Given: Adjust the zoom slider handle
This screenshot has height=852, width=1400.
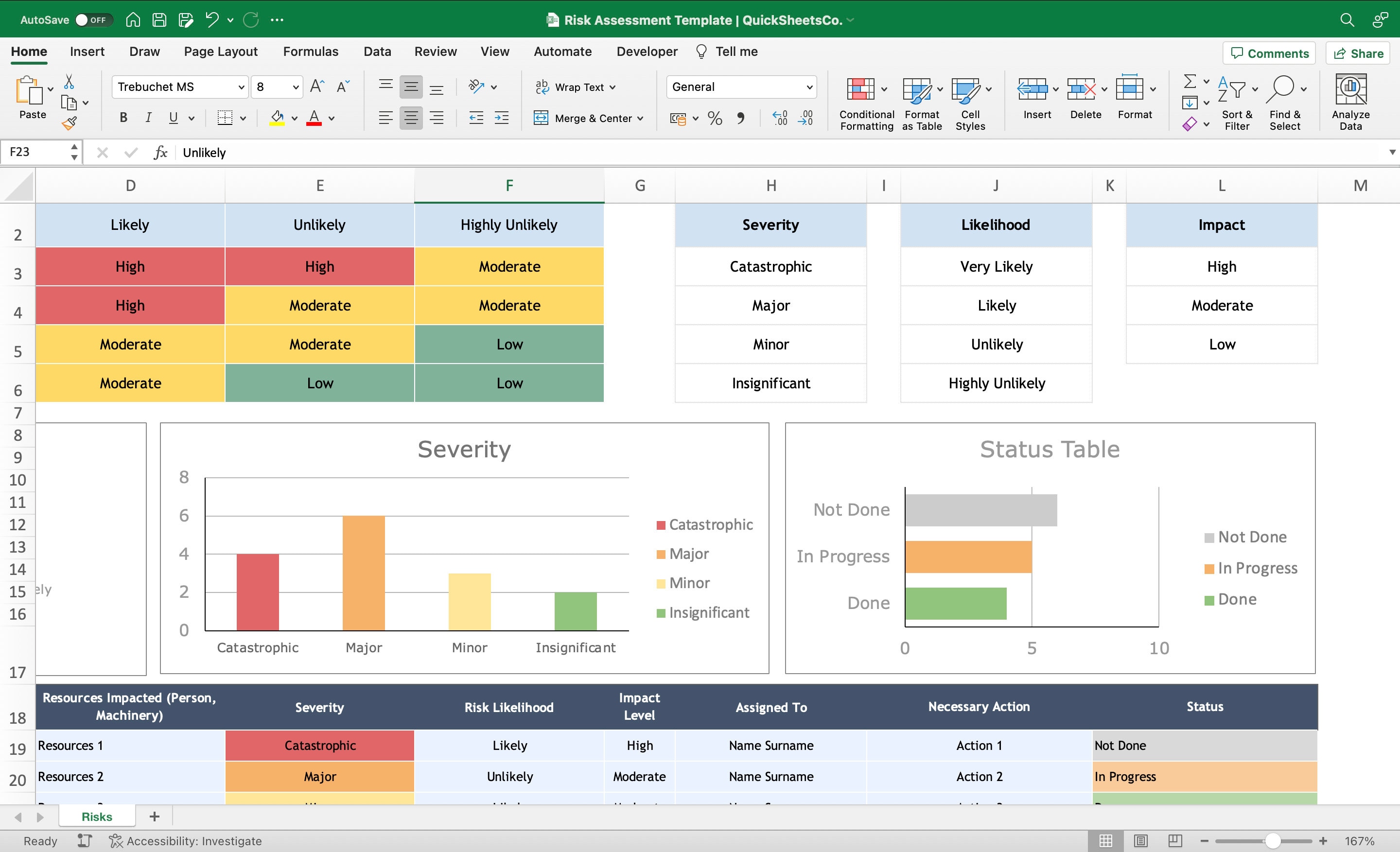Looking at the screenshot, I should [x=1273, y=841].
